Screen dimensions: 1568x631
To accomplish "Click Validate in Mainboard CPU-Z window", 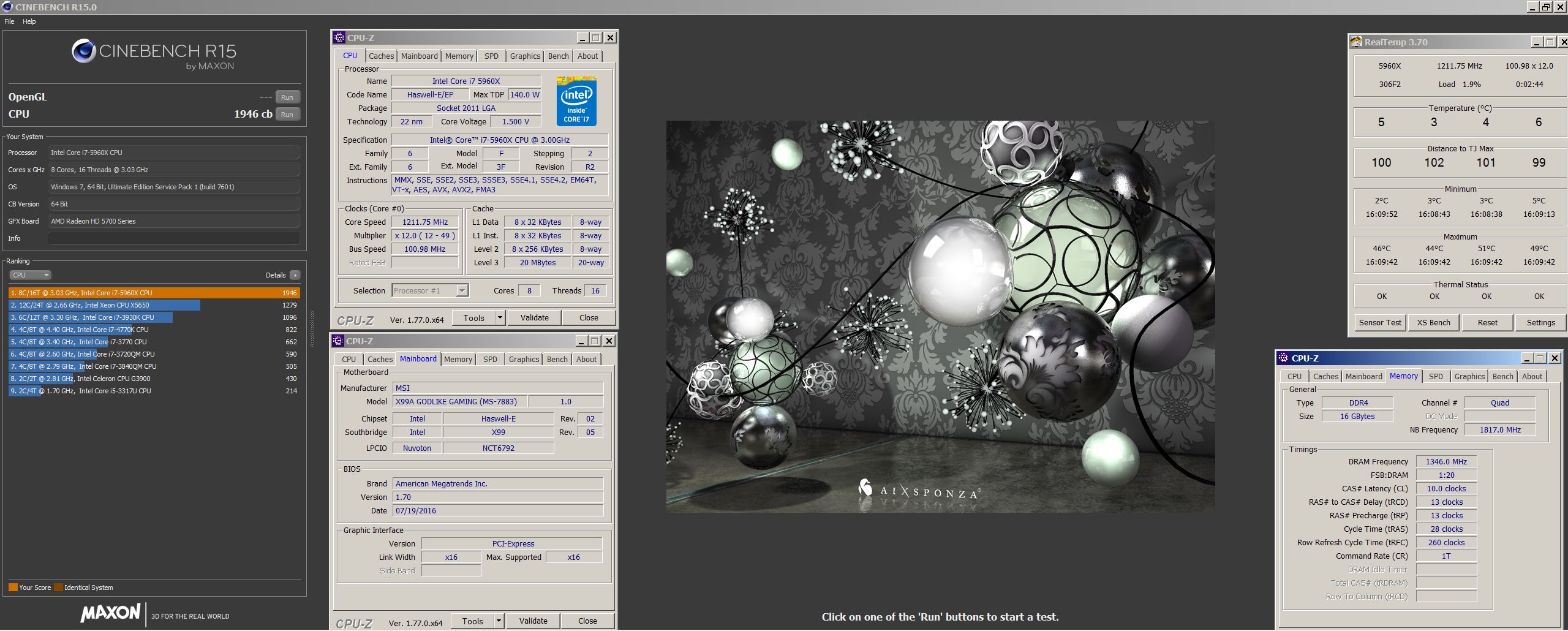I will pos(533,621).
